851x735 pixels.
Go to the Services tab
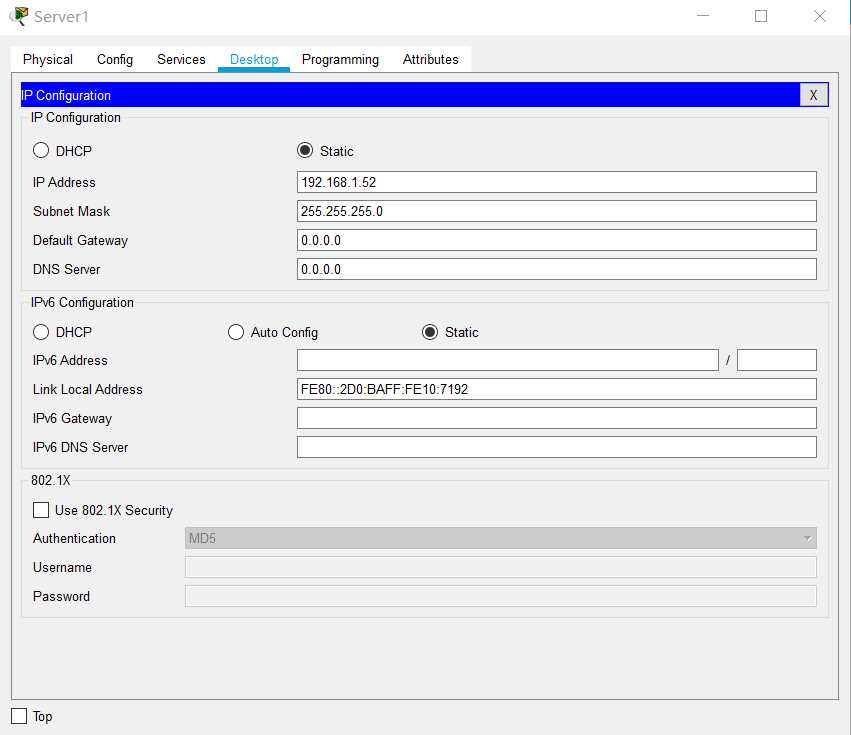pyautogui.click(x=181, y=59)
